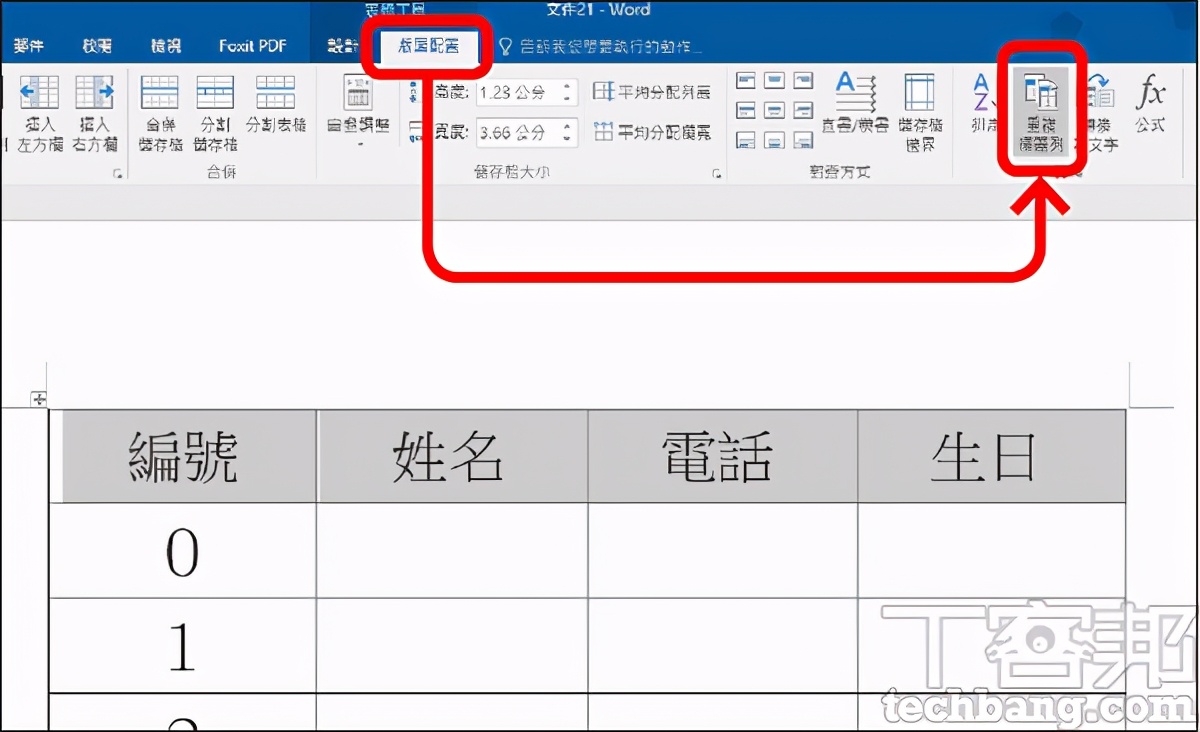Open the Alignment group dialog launcher
The height and width of the screenshot is (732, 1200).
945,173
